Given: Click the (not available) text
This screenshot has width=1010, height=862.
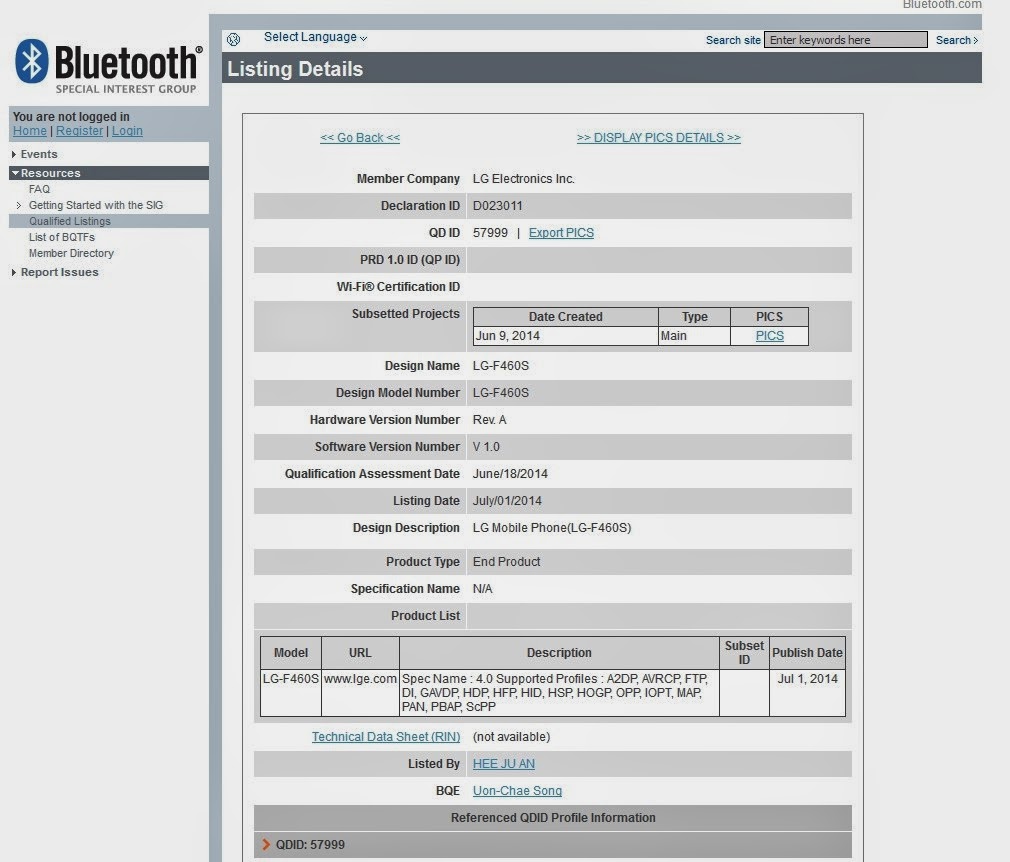Looking at the screenshot, I should coord(511,737).
